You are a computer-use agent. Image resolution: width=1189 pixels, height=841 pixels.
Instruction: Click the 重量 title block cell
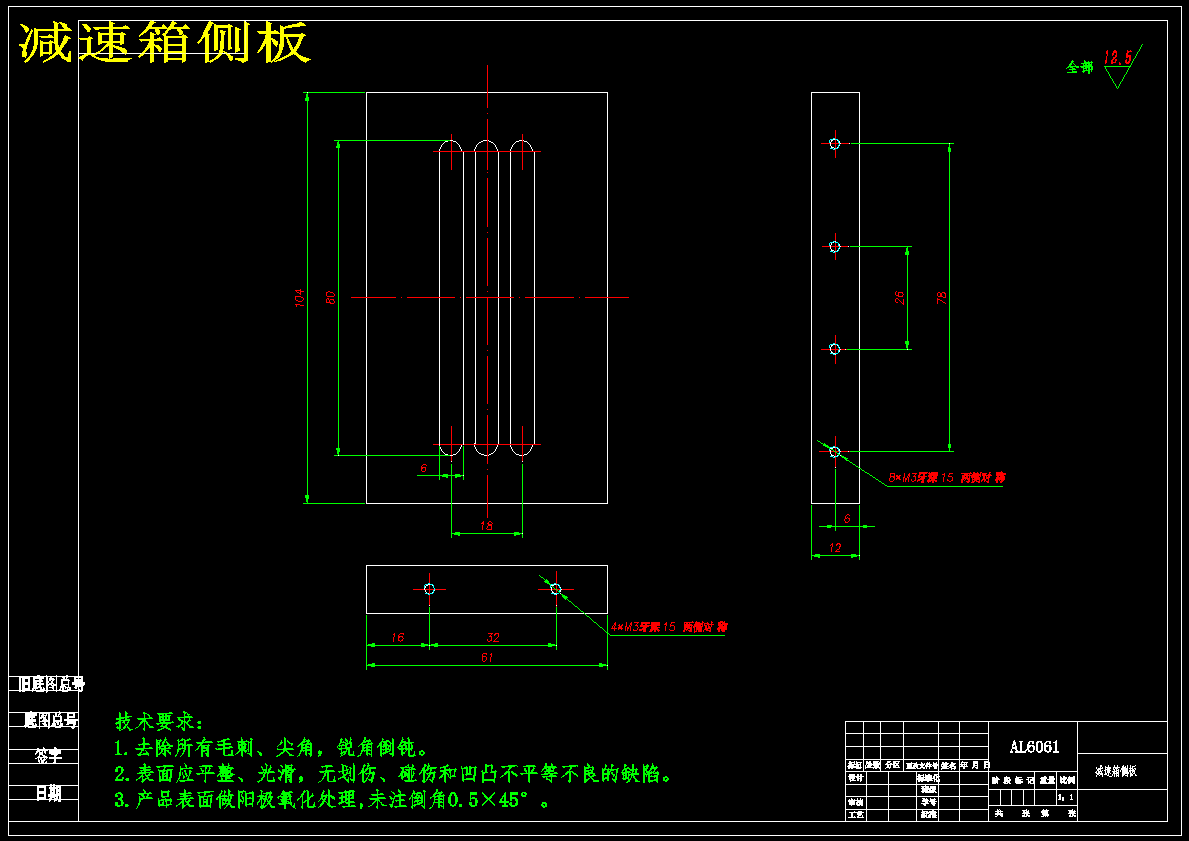(1046, 780)
